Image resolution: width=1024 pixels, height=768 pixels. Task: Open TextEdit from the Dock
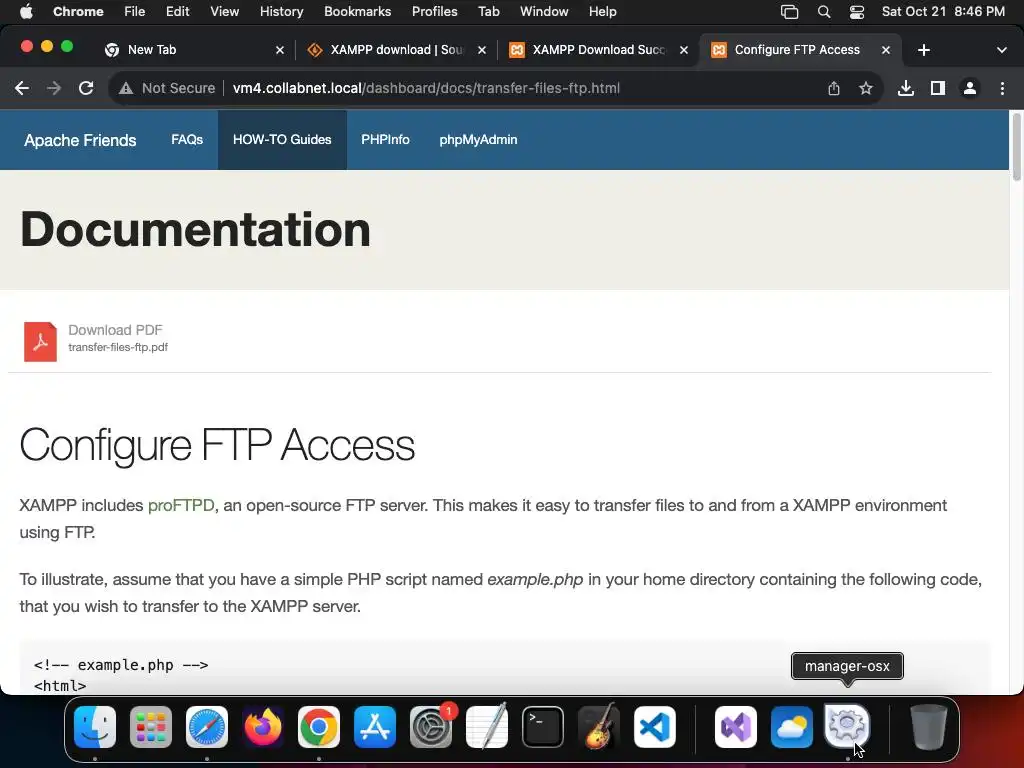tap(487, 727)
